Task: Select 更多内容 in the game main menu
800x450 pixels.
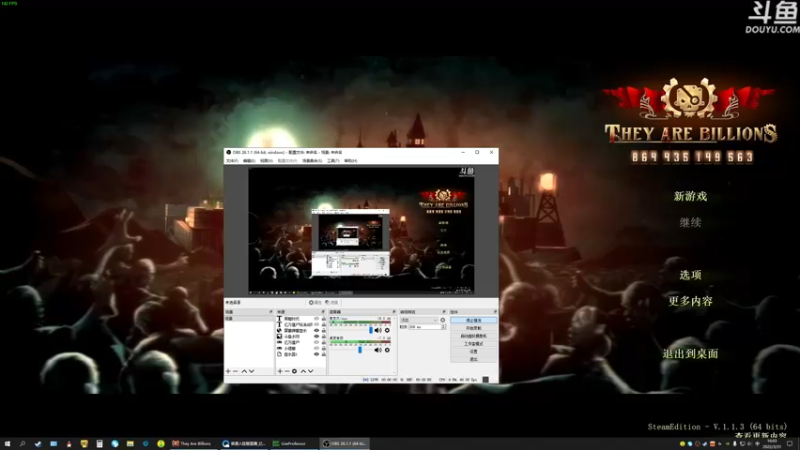Action: [x=690, y=301]
